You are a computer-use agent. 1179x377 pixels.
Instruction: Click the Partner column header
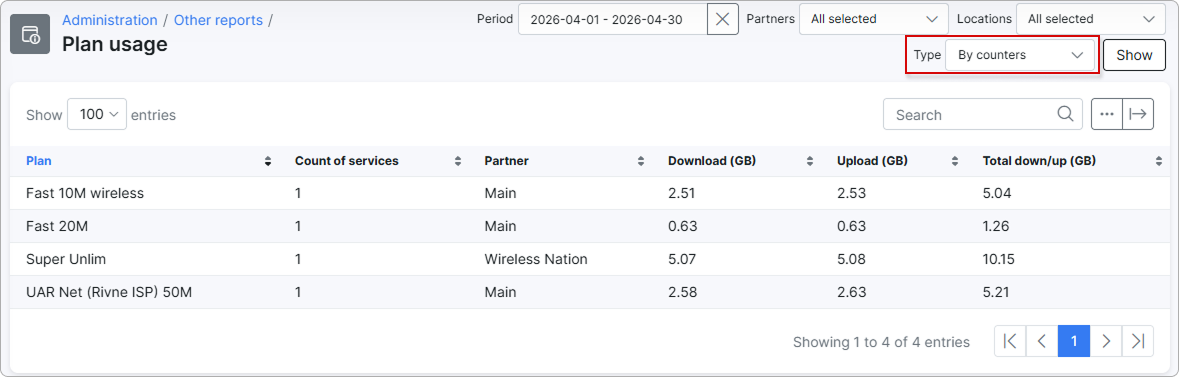click(506, 161)
